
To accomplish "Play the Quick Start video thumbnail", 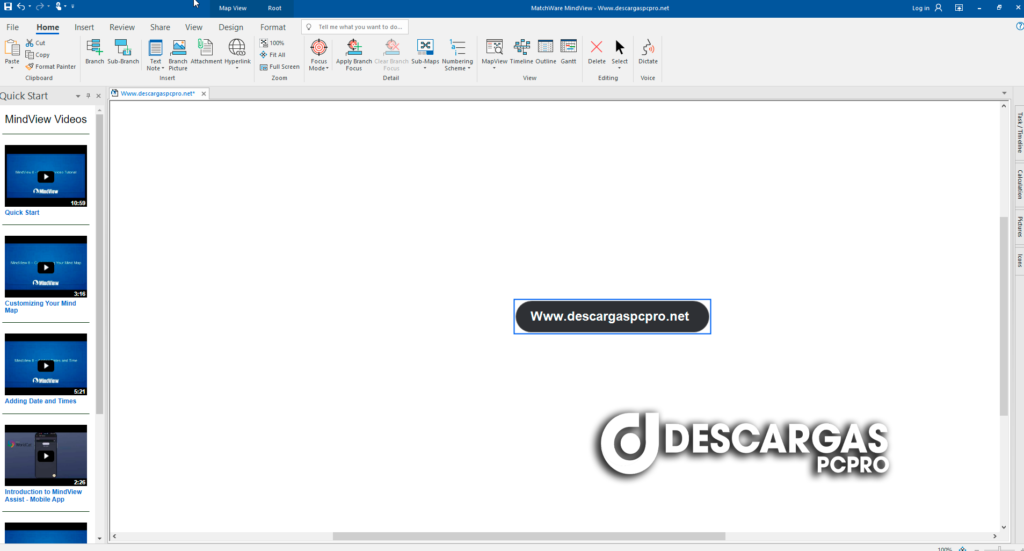I will coord(46,177).
